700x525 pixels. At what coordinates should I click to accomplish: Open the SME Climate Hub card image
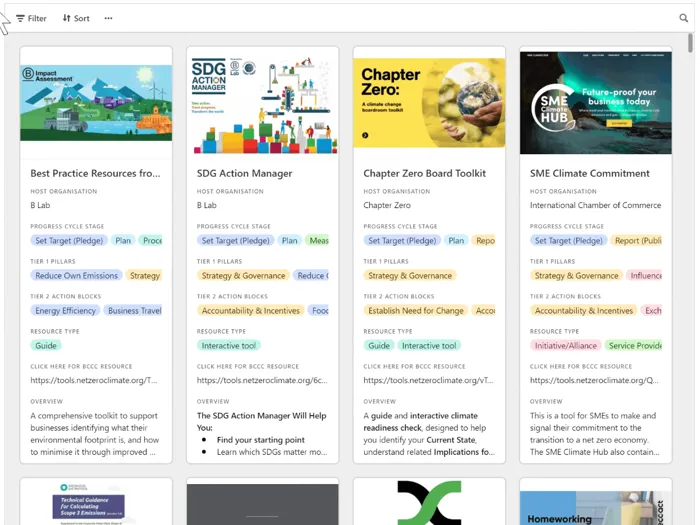(x=596, y=103)
